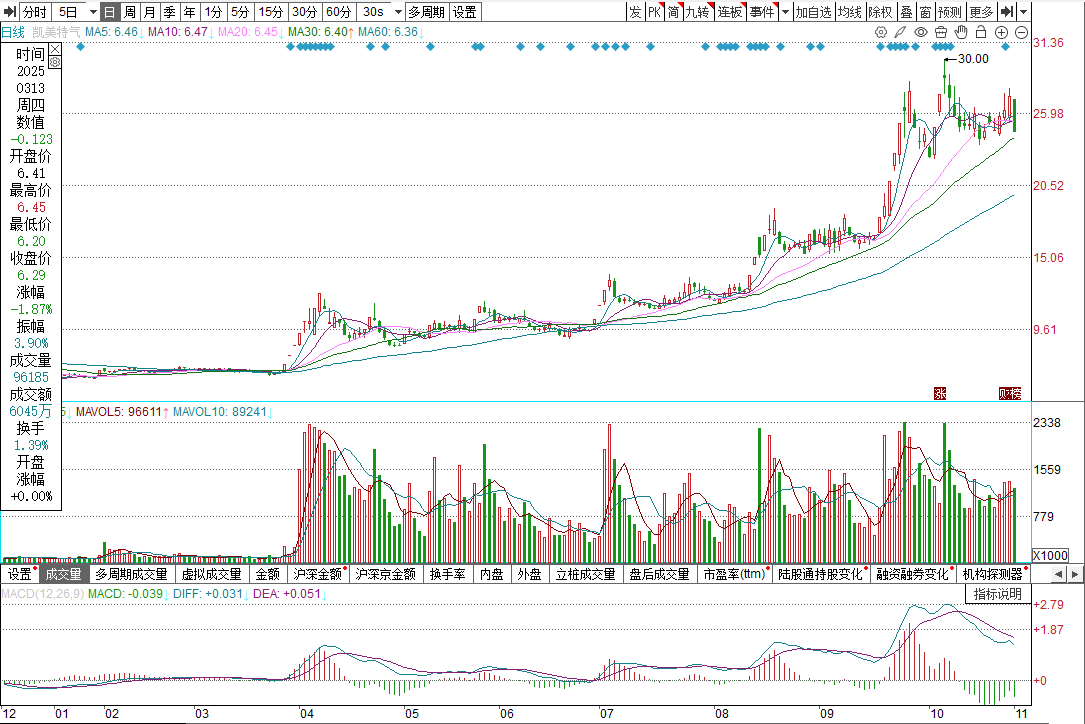
Task: Open the toolbox icon above the chart
Action: pyautogui.click(x=941, y=32)
